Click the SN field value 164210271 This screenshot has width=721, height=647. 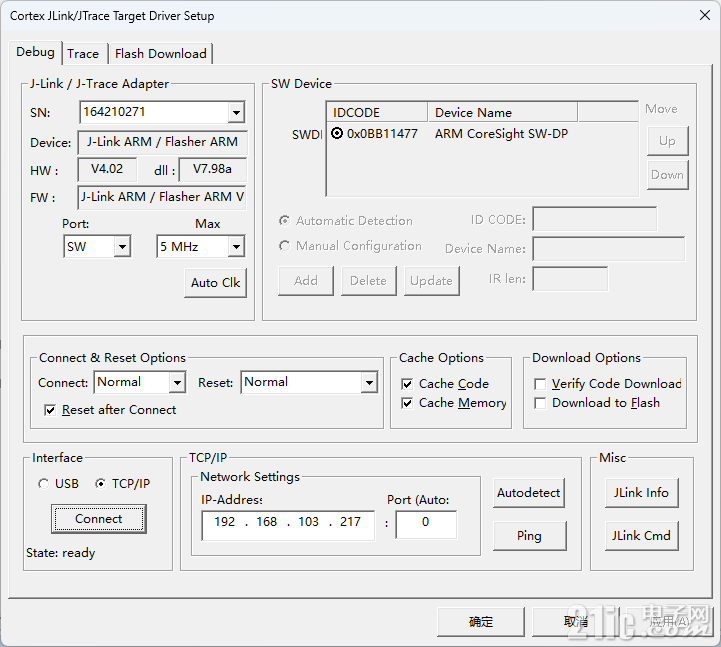click(x=114, y=112)
